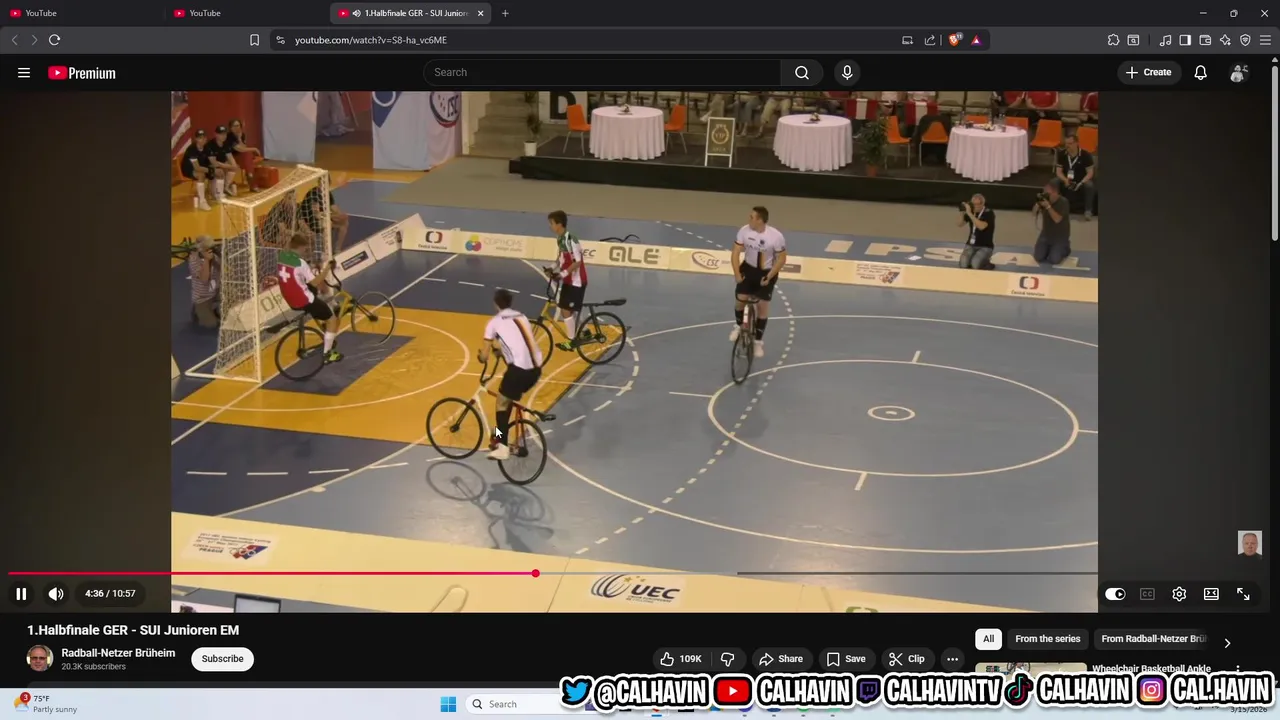Screen dimensions: 1280x720
Task: Show more filter chips with right chevron
Action: click(x=1227, y=642)
